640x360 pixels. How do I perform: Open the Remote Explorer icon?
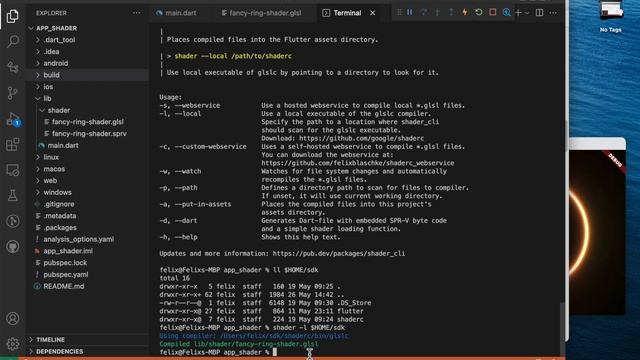point(13,170)
